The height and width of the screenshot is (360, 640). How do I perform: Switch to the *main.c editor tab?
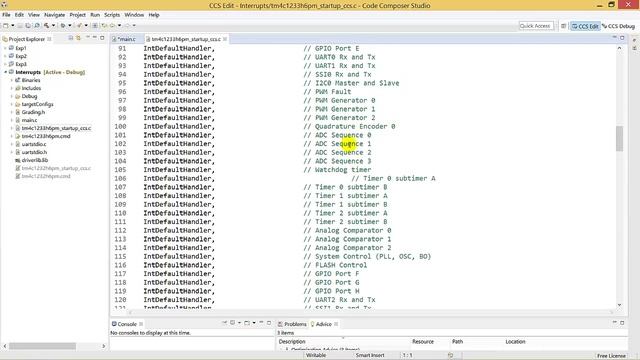tap(127, 39)
